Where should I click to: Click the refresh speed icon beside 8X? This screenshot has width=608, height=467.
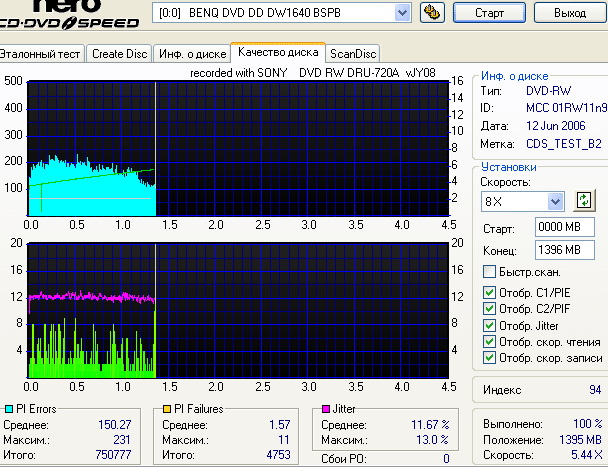pos(584,201)
